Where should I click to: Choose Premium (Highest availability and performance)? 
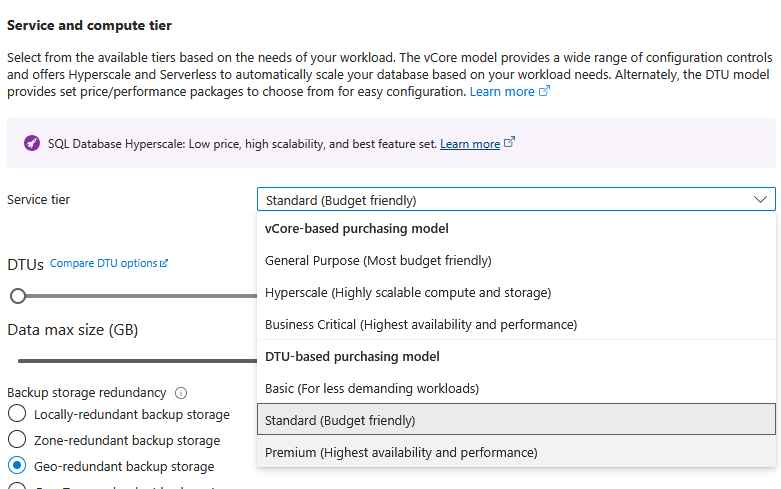tap(516, 452)
